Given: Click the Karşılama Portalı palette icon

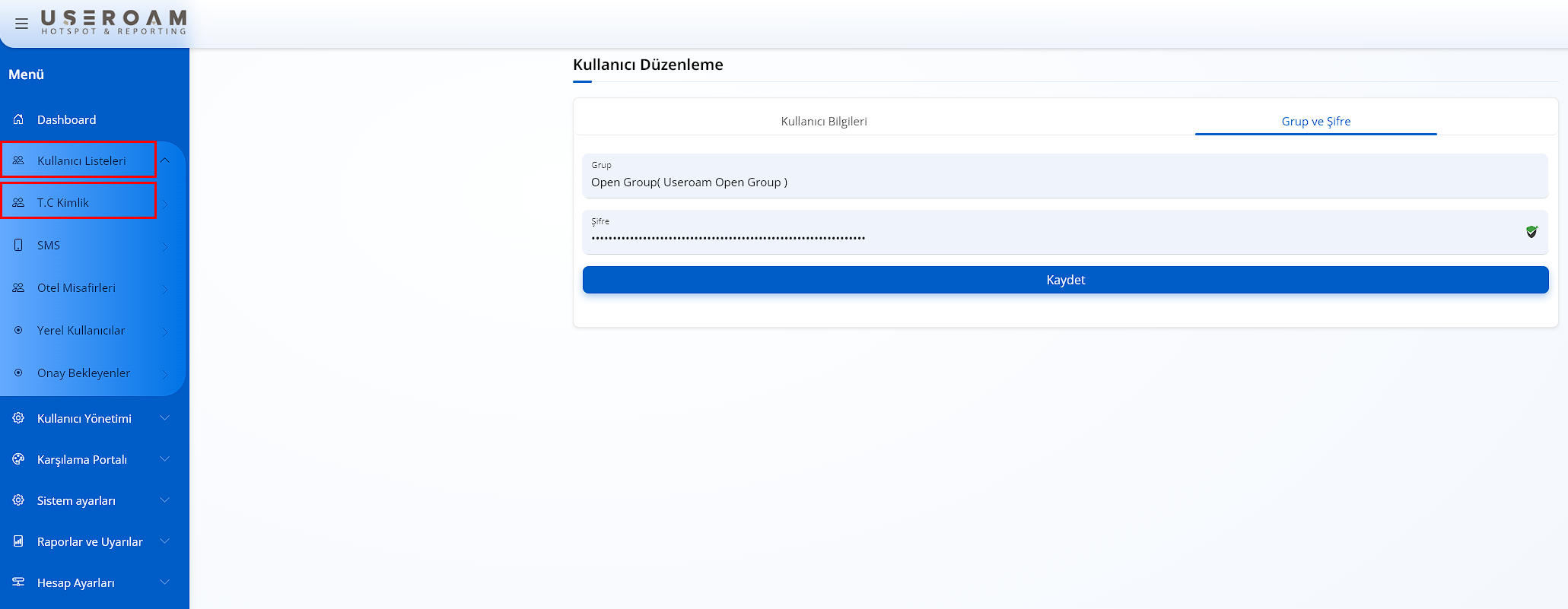Looking at the screenshot, I should (x=18, y=459).
